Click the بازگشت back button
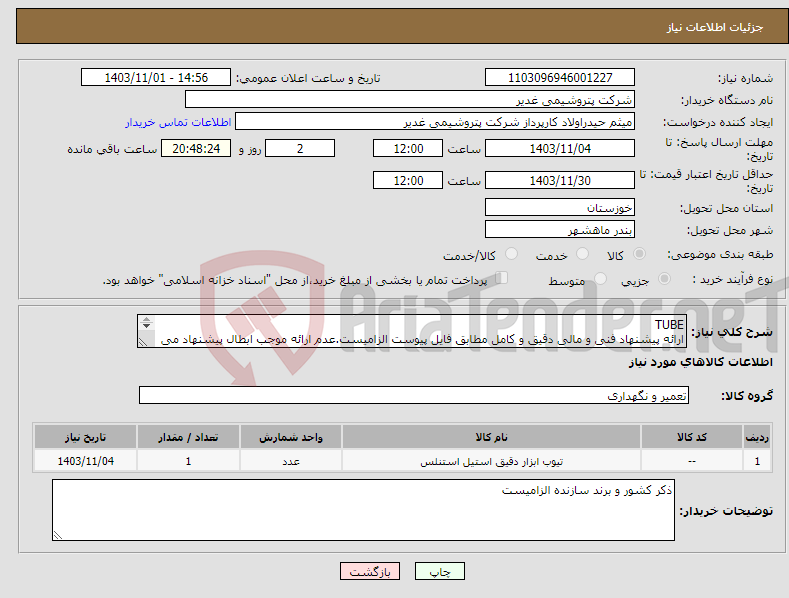789x598 pixels. click(x=370, y=572)
